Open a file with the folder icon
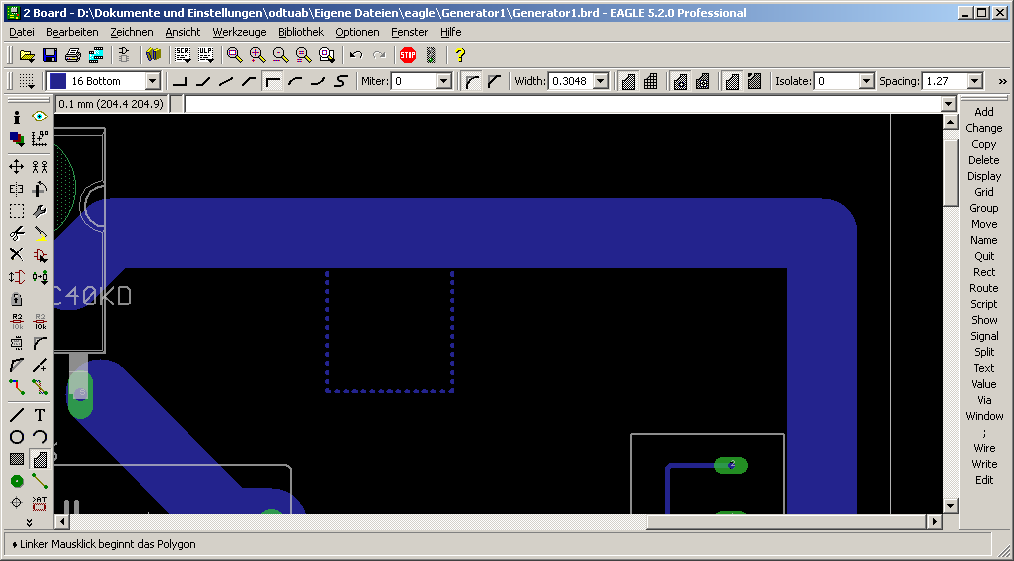Image resolution: width=1014 pixels, height=561 pixels. pyautogui.click(x=27, y=55)
